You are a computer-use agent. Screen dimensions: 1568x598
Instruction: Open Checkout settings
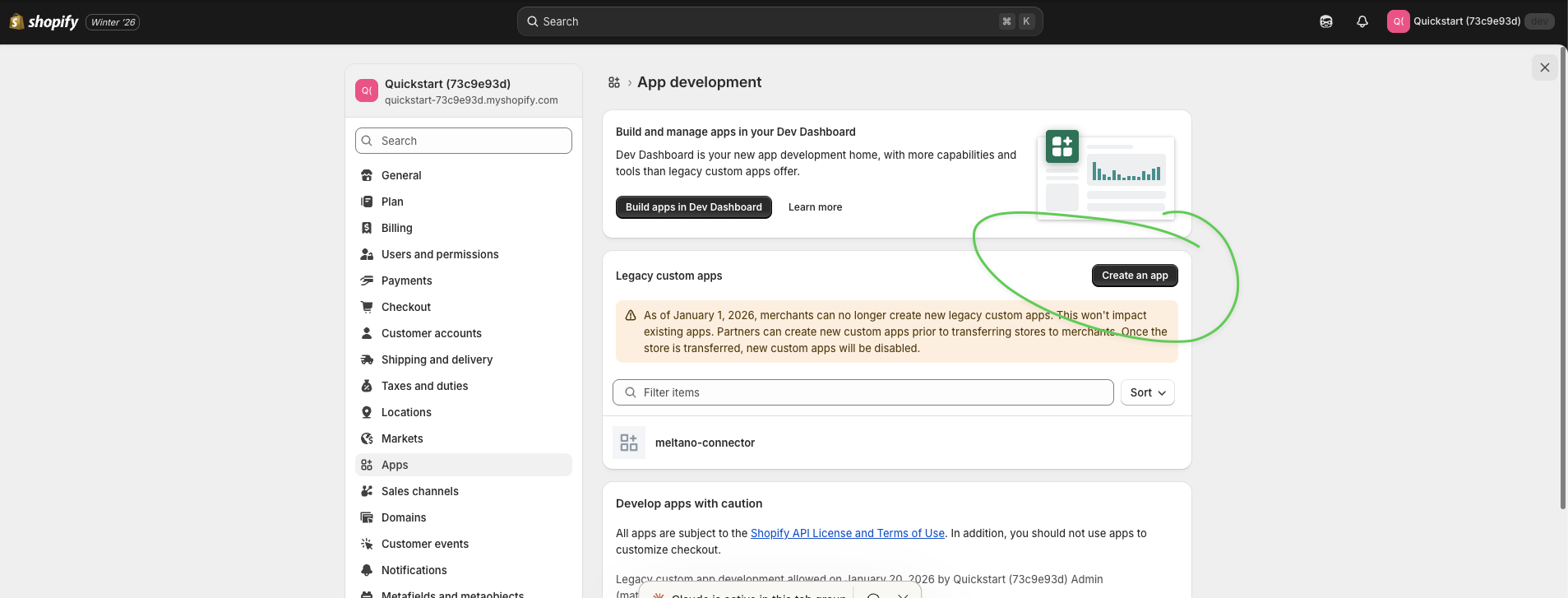tap(464, 307)
